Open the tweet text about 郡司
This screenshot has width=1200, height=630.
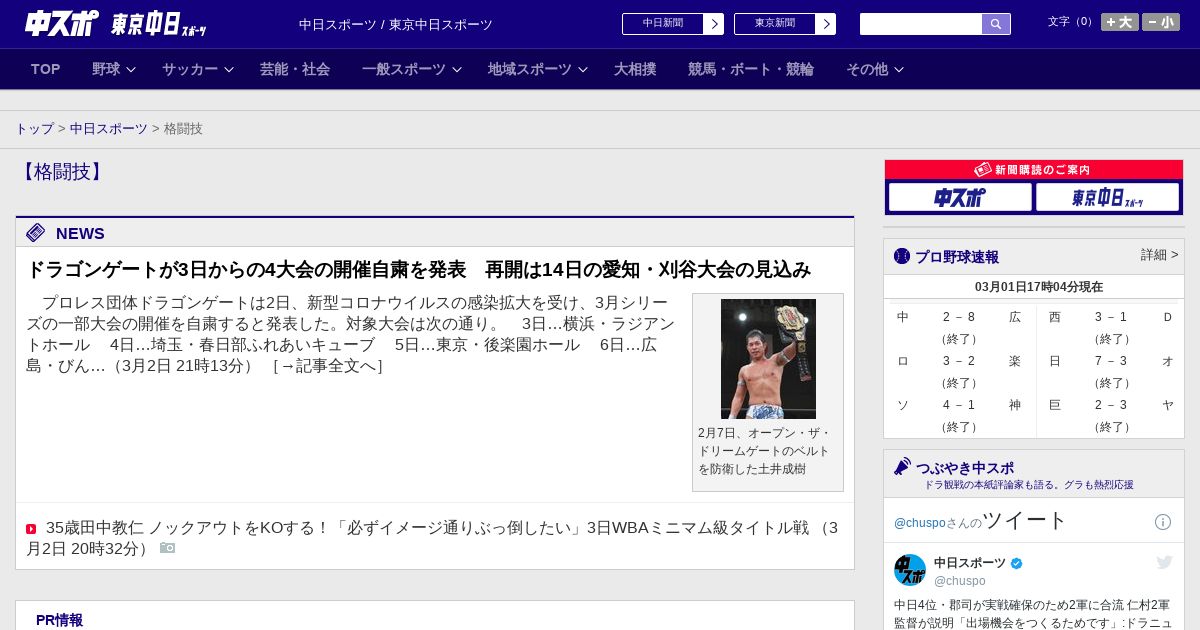[1033, 613]
